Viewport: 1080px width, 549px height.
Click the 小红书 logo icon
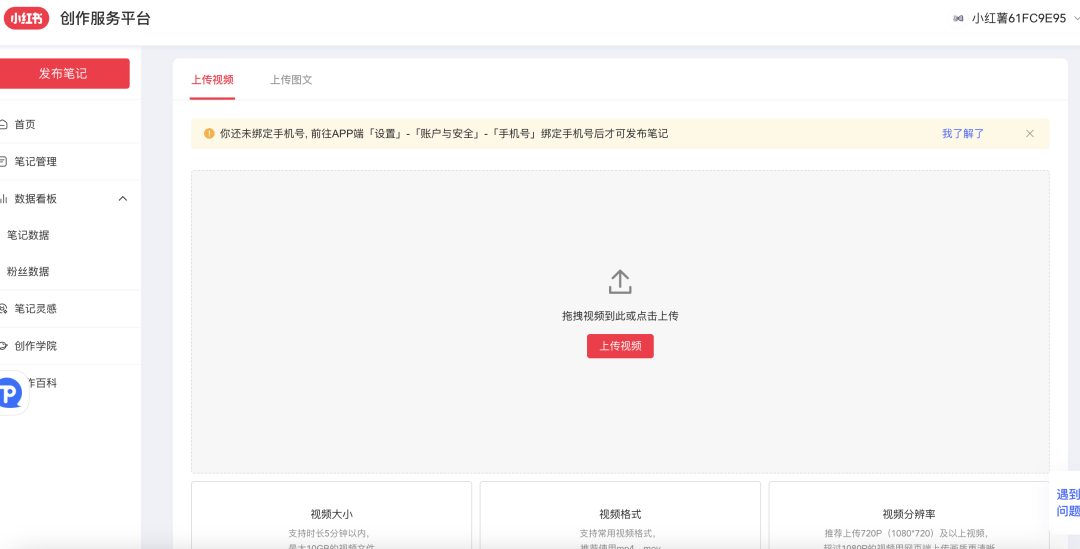[x=26, y=19]
